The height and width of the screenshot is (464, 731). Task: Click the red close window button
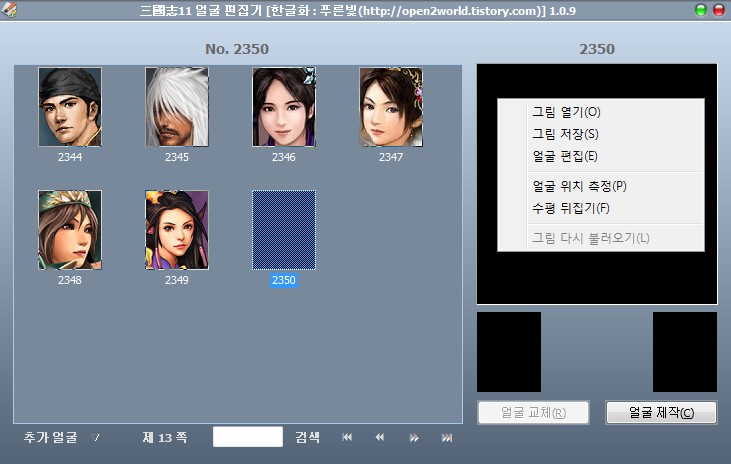[x=719, y=10]
